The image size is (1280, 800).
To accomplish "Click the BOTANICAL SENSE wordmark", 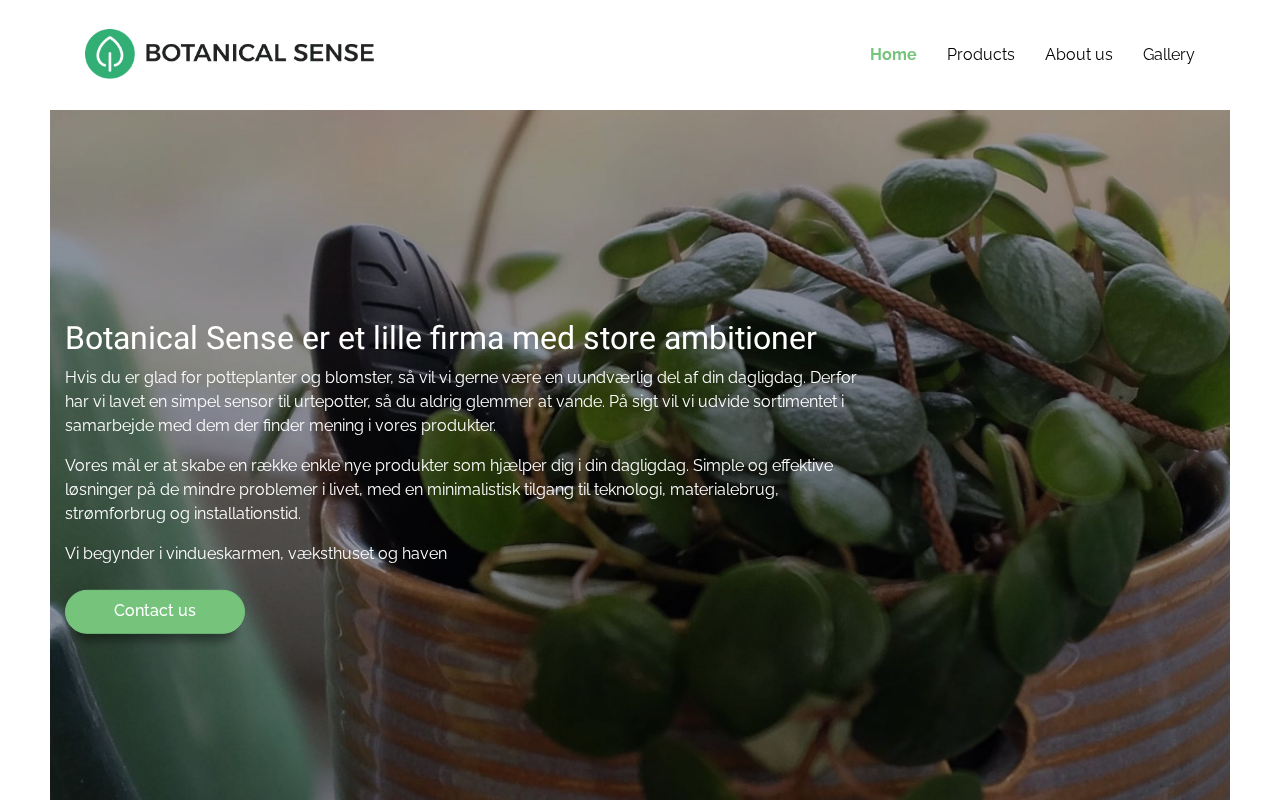I will coord(260,53).
